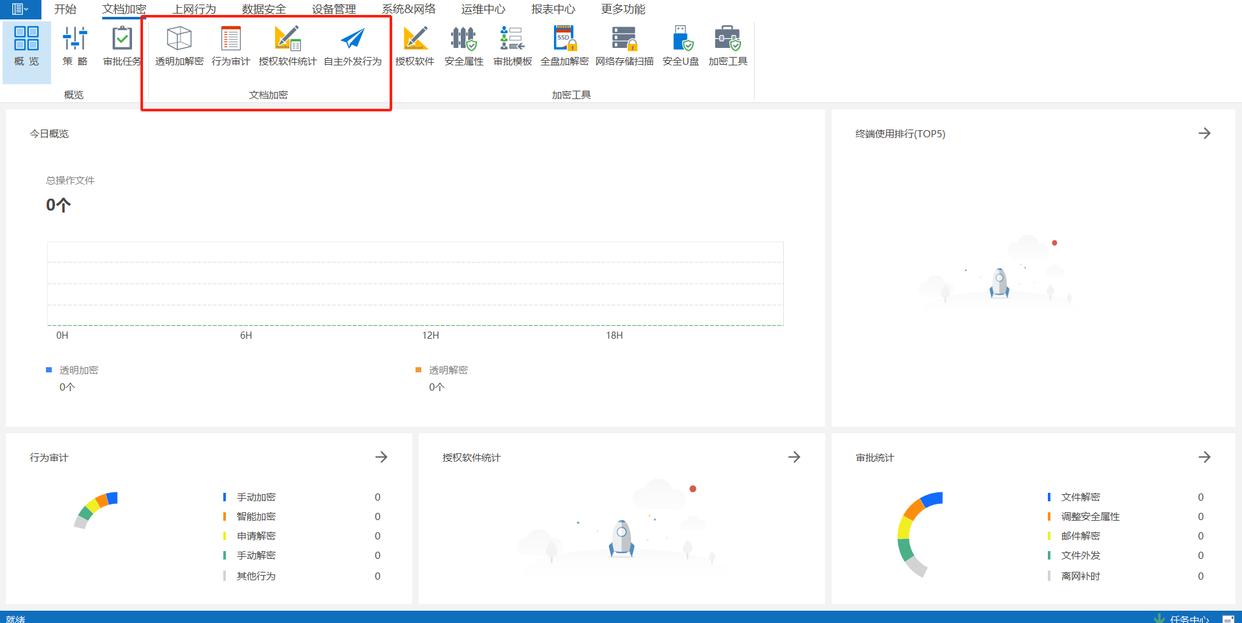The image size is (1242, 623).
Task: Open the application menu dropdown at top-left
Action: click(x=20, y=9)
